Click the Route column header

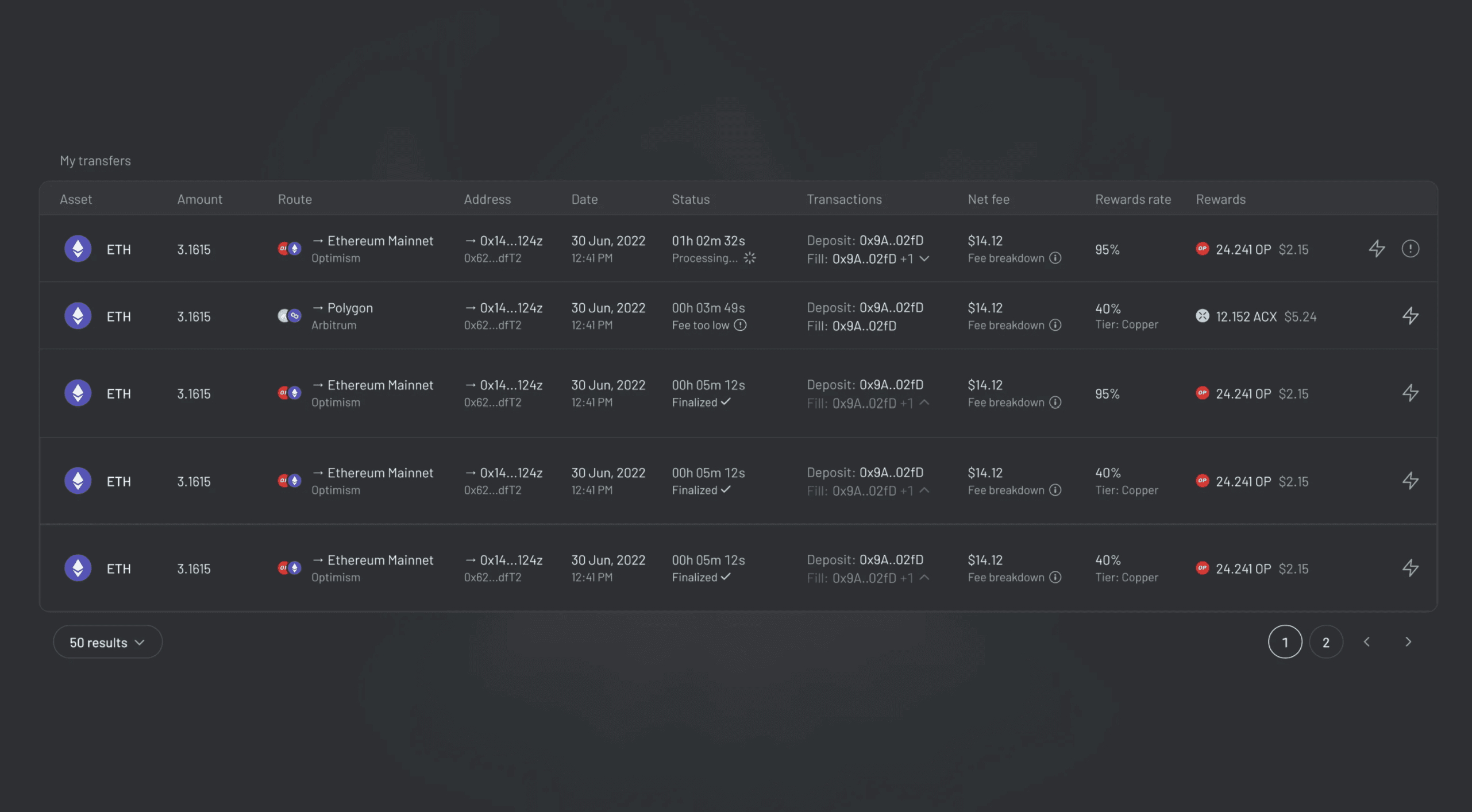(295, 199)
